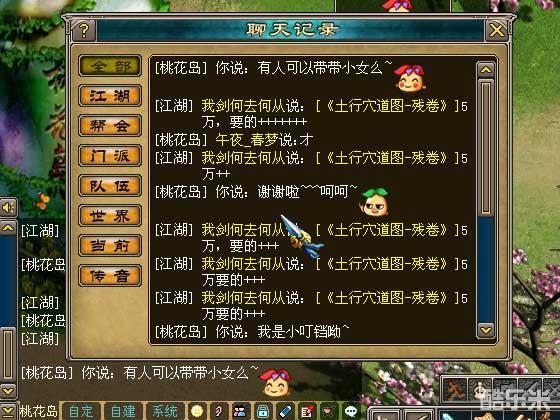Open the help question mark icon
Screen dimensions: 560x420
(84, 31)
